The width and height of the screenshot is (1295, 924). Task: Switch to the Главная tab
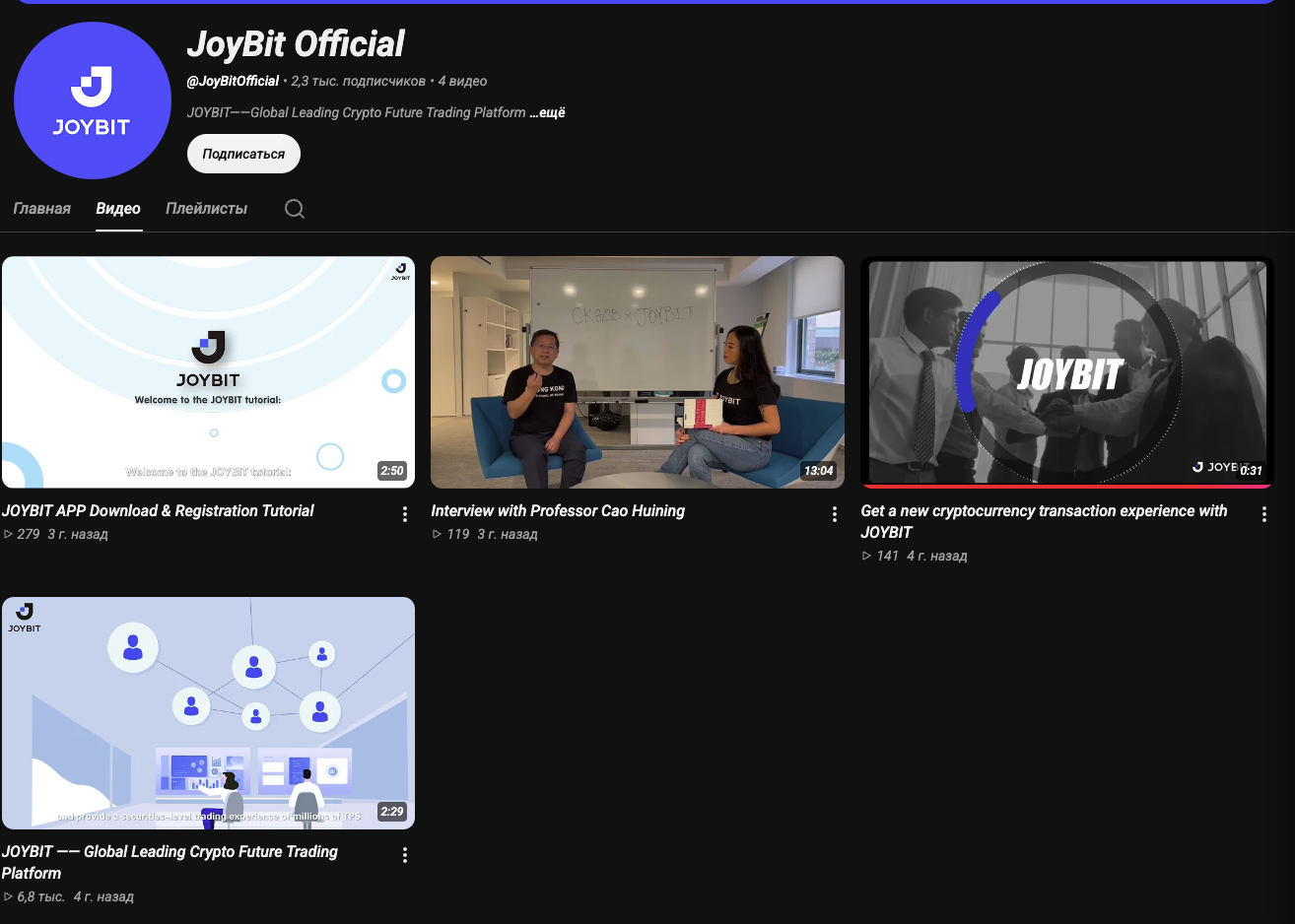click(x=42, y=209)
